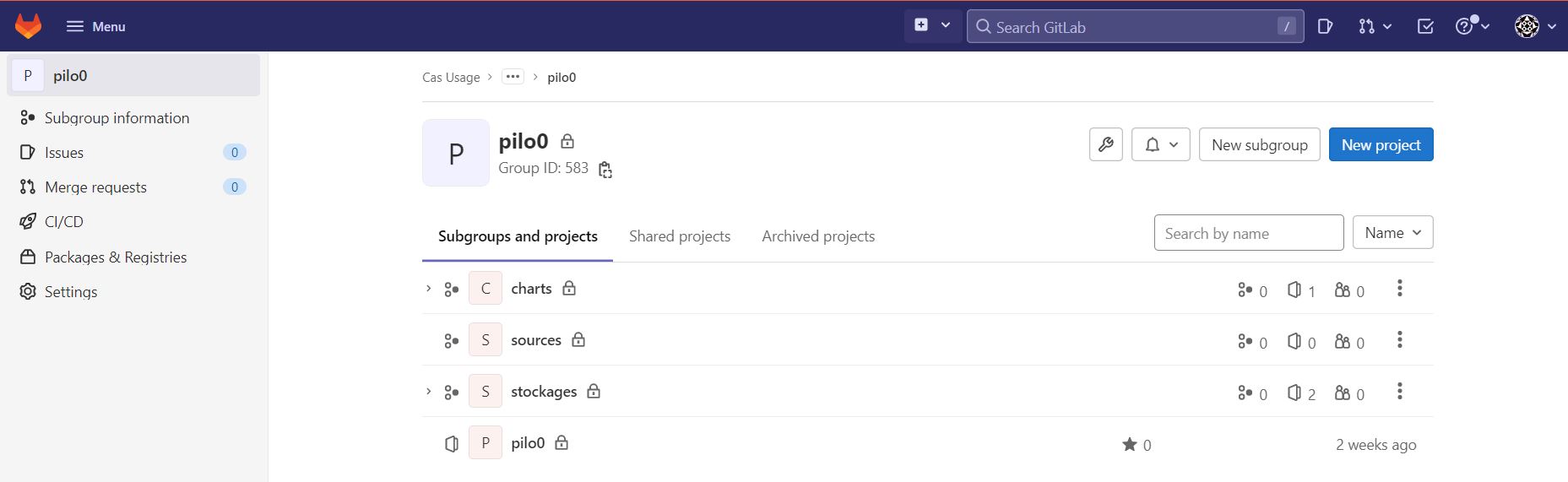
Task: Click the pilo0 row project icon
Action: pyautogui.click(x=452, y=444)
